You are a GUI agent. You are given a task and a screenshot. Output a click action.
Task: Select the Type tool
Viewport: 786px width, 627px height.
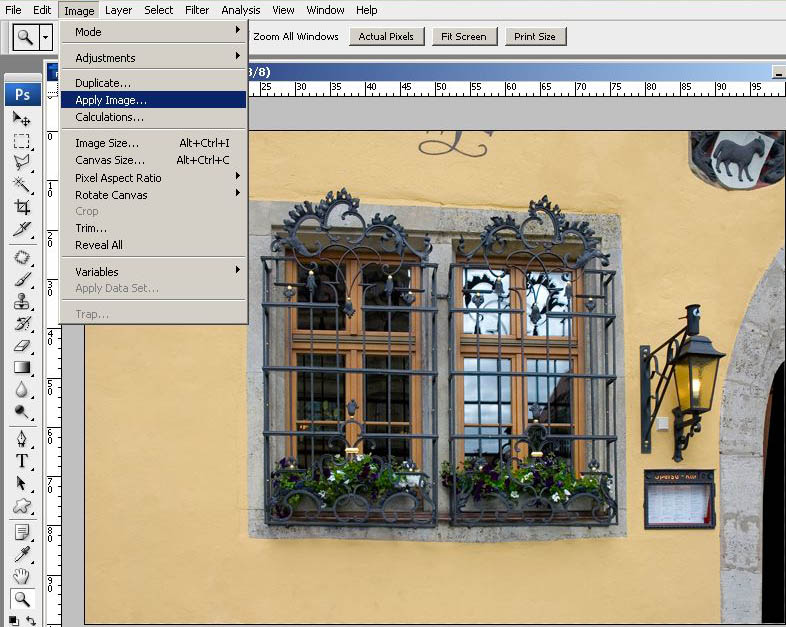(x=21, y=461)
